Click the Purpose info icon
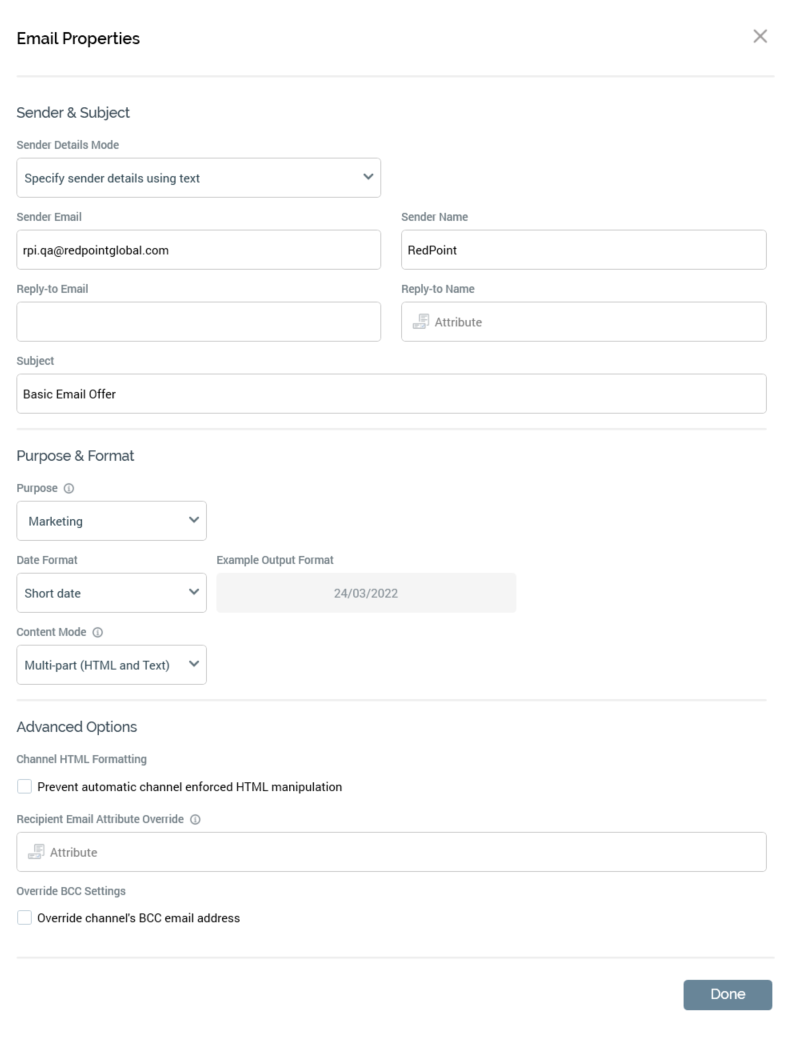Screen dimensions: 788x1039 pos(69,489)
